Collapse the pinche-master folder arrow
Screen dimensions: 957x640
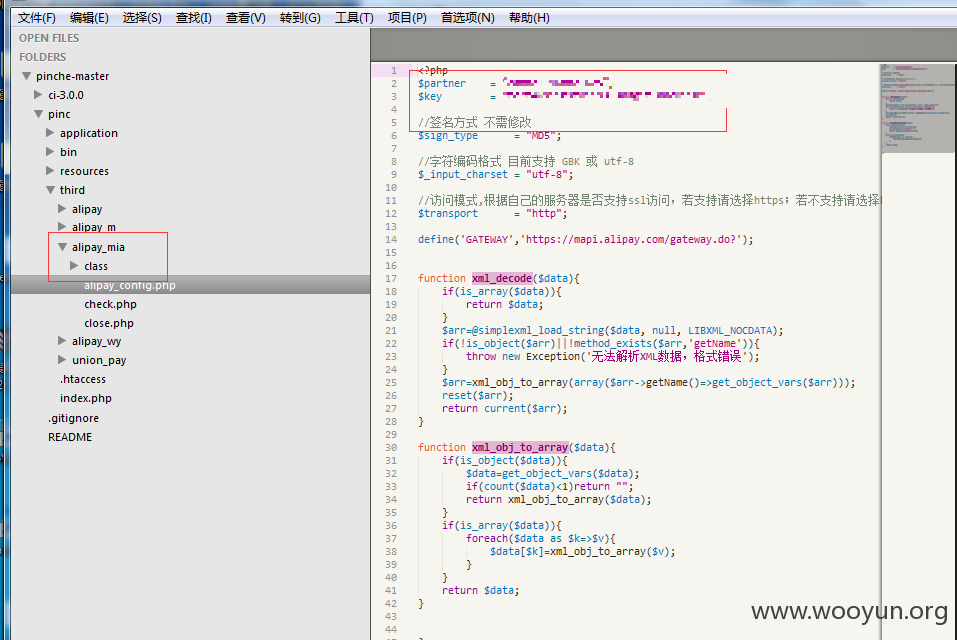tap(26, 76)
